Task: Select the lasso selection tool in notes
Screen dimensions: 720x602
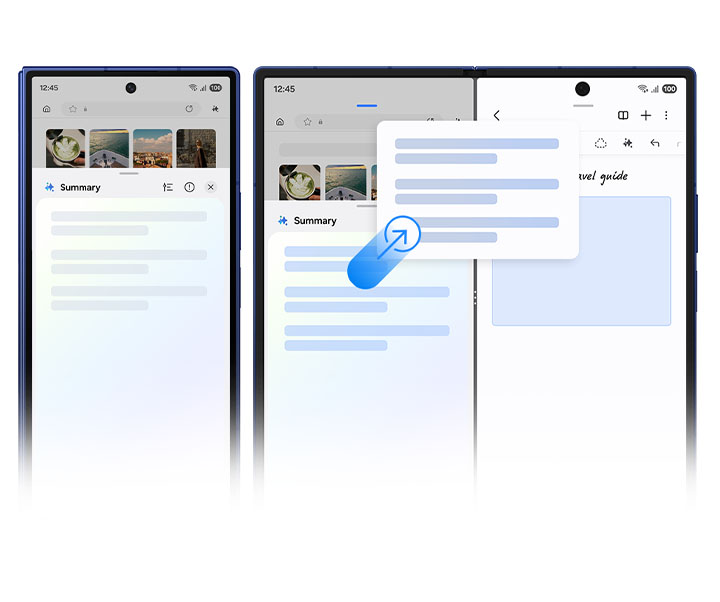Action: [600, 143]
